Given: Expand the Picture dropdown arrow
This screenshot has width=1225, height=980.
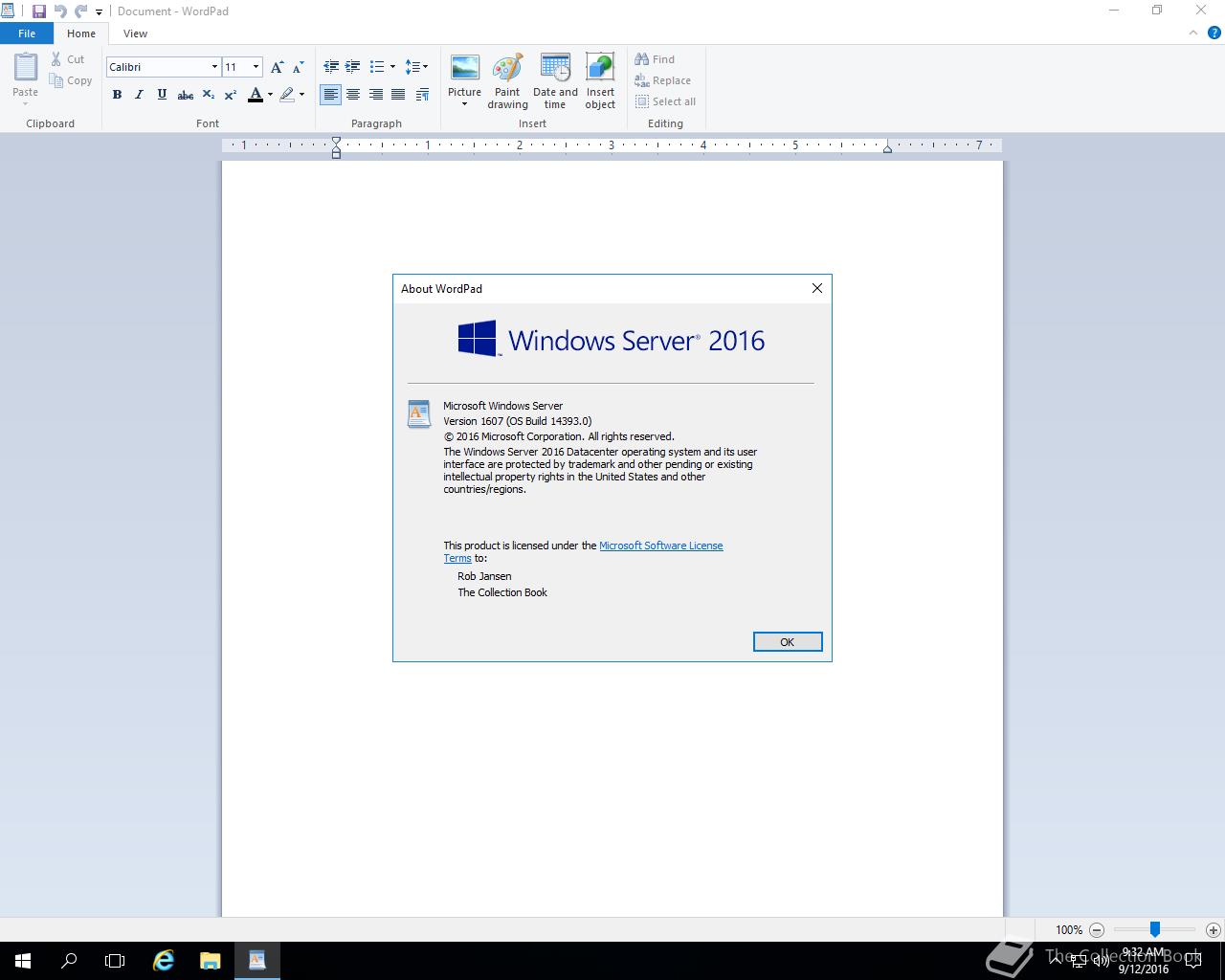Looking at the screenshot, I should pos(465,103).
